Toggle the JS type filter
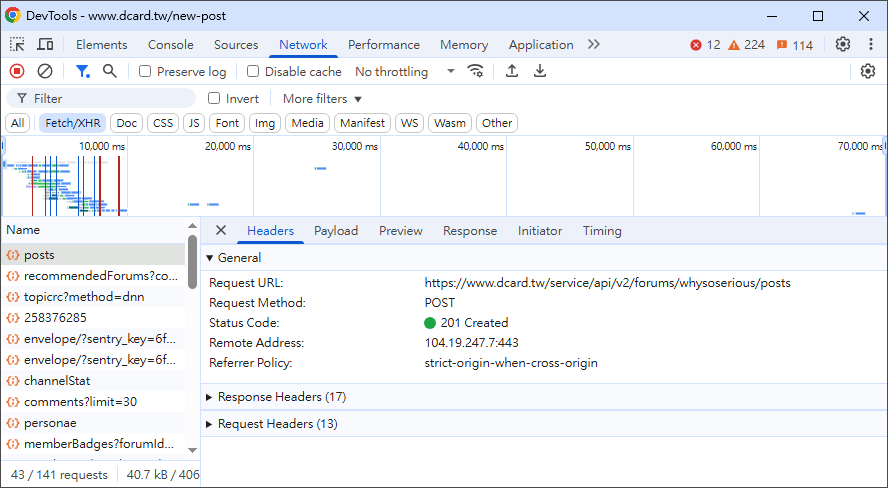This screenshot has width=888, height=488. click(x=194, y=123)
